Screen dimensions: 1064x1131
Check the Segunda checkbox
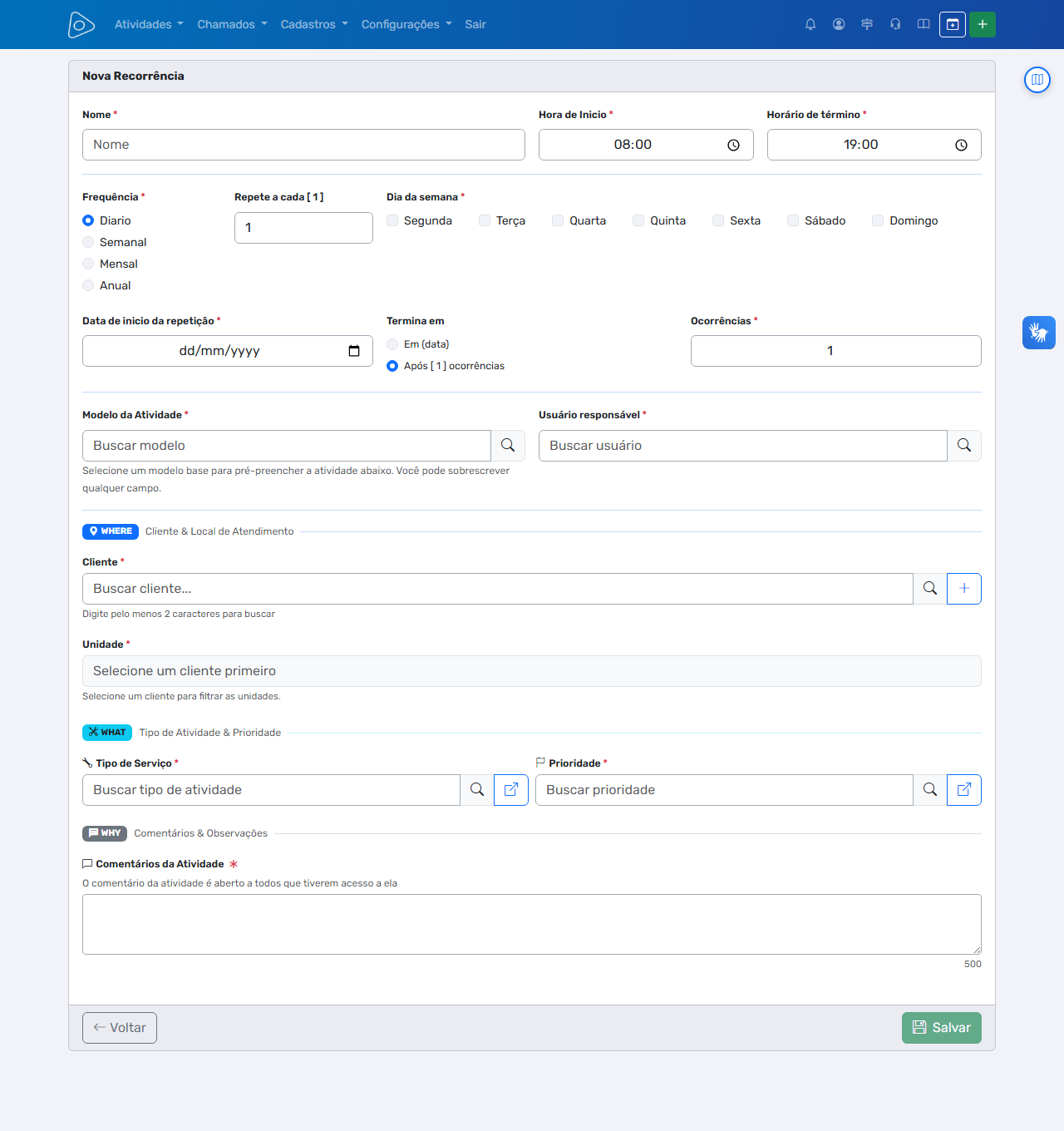[392, 220]
